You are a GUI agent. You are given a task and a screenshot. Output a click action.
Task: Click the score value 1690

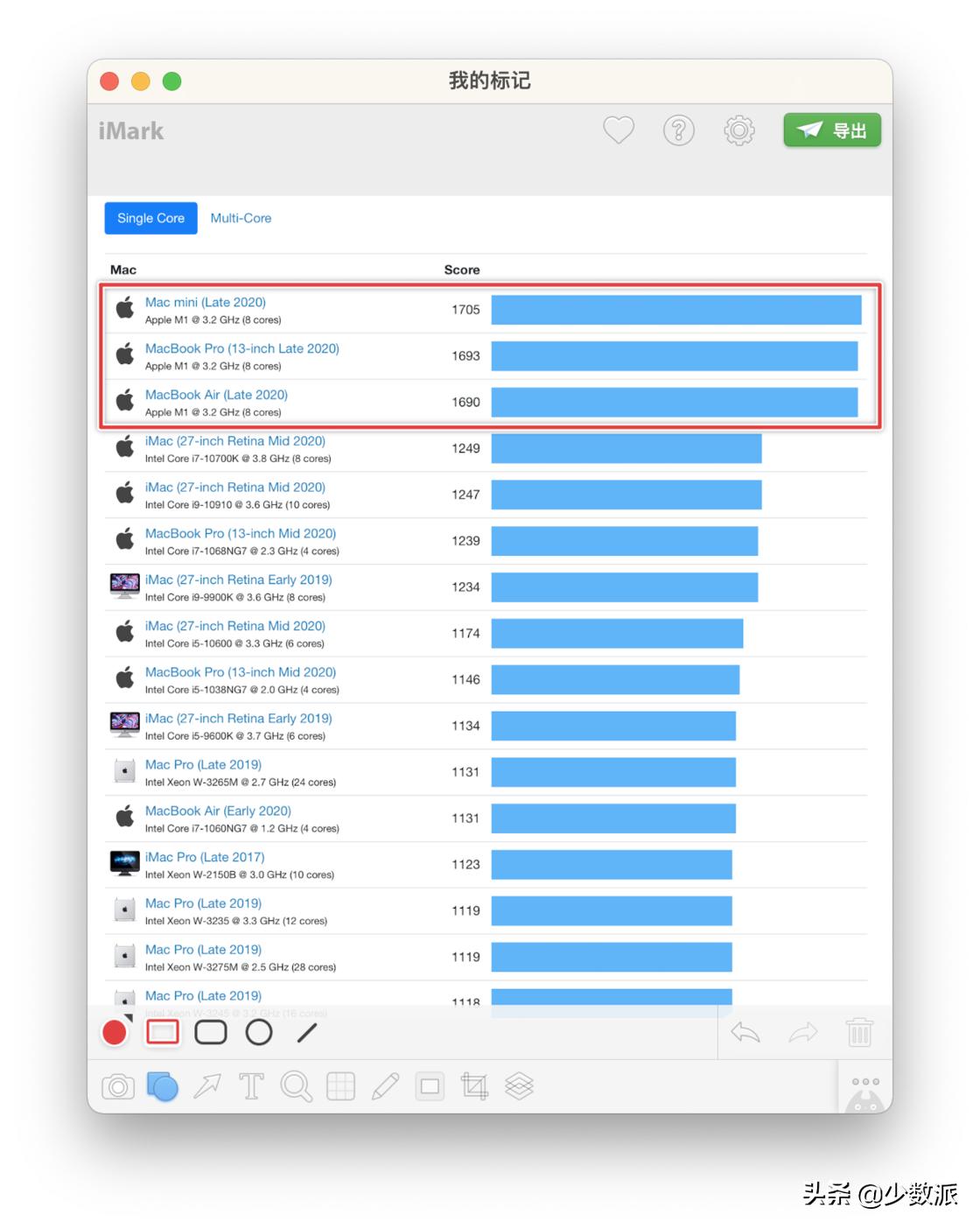(465, 403)
